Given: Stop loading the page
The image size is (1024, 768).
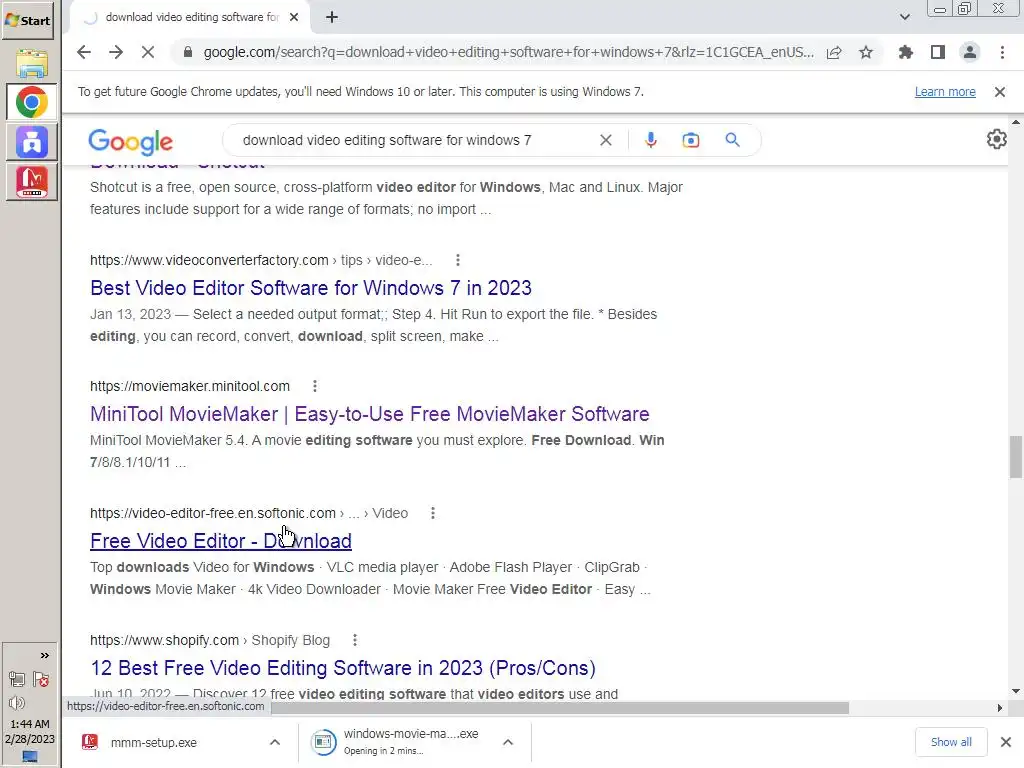Looking at the screenshot, I should (148, 52).
